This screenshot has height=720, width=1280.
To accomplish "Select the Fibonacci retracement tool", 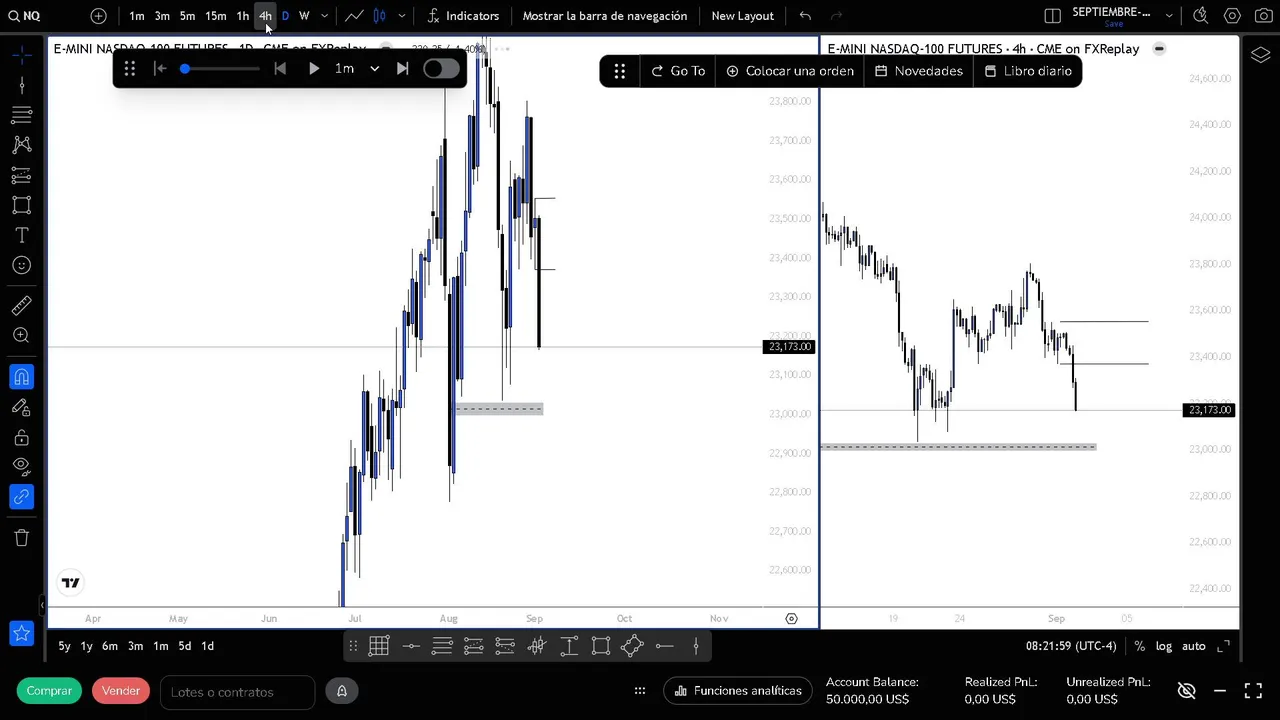I will coord(21,115).
